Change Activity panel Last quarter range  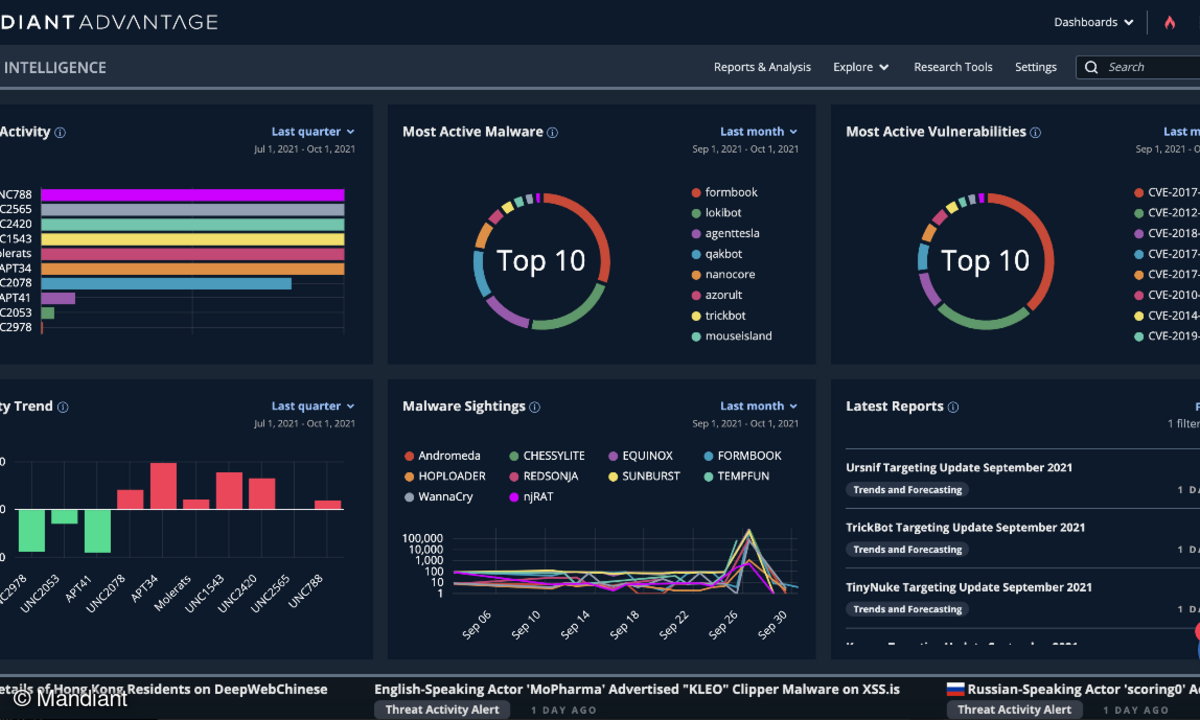[313, 131]
